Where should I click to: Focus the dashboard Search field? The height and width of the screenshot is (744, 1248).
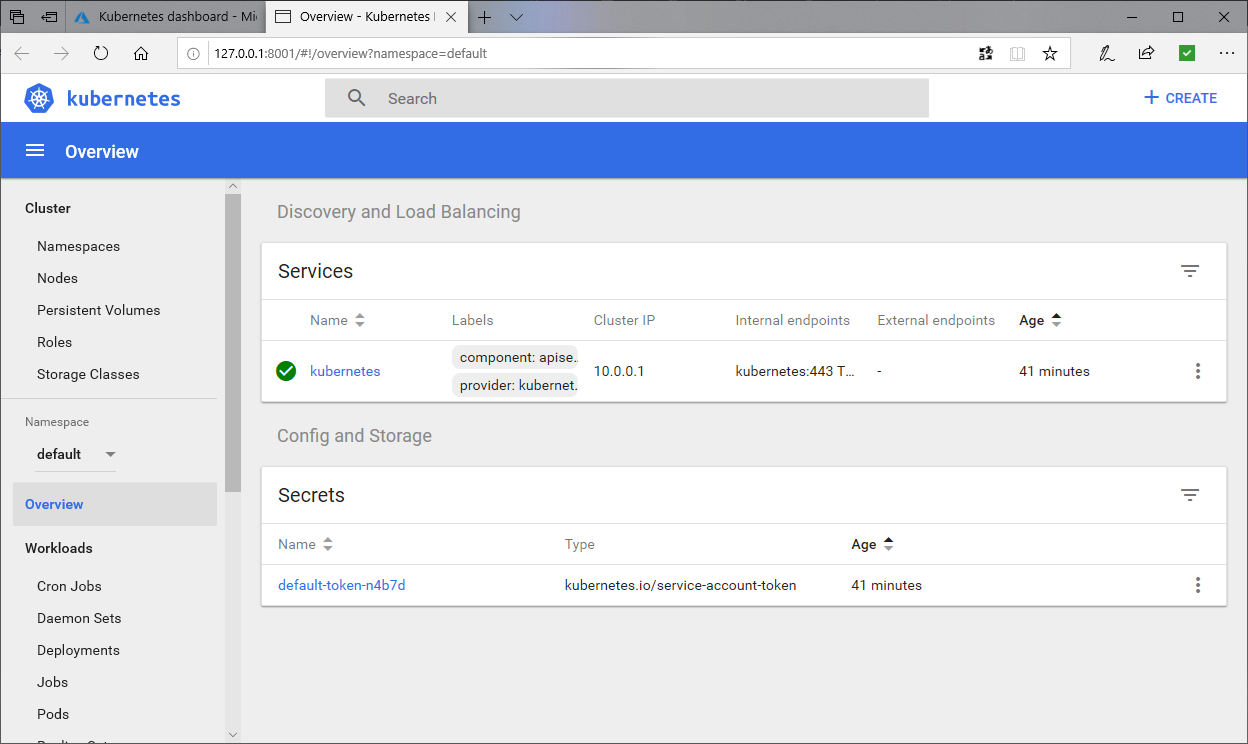click(x=627, y=98)
